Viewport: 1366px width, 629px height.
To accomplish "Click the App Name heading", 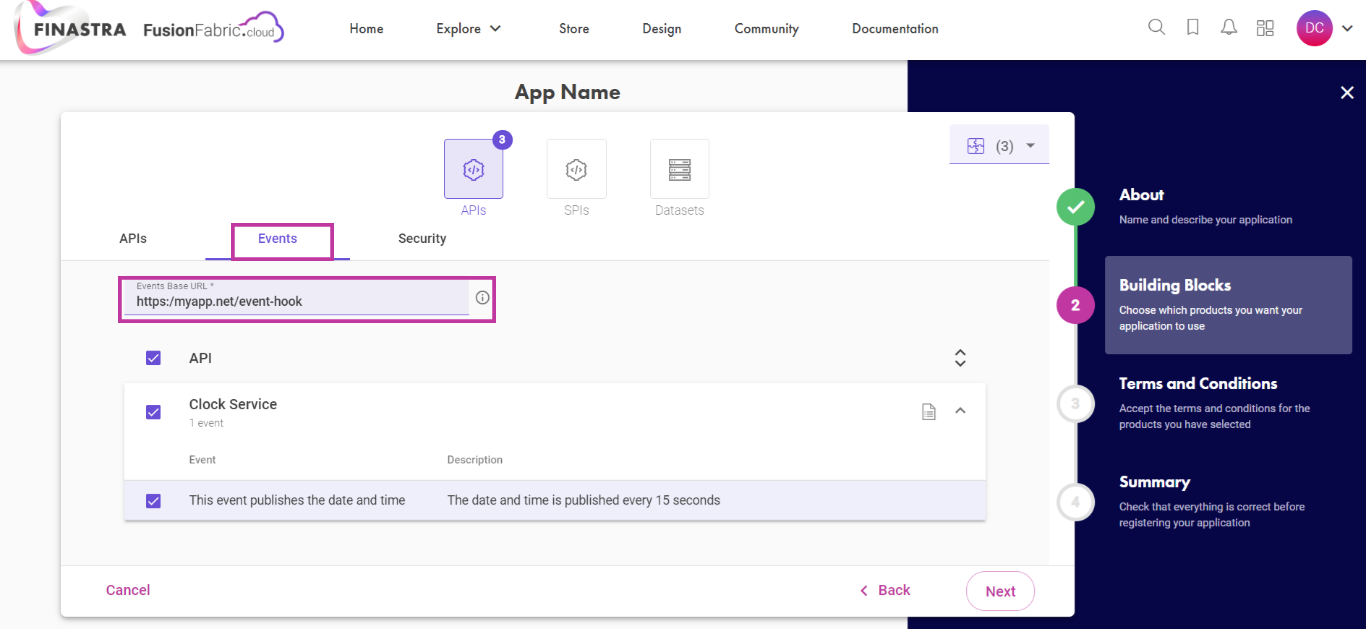I will (x=567, y=92).
